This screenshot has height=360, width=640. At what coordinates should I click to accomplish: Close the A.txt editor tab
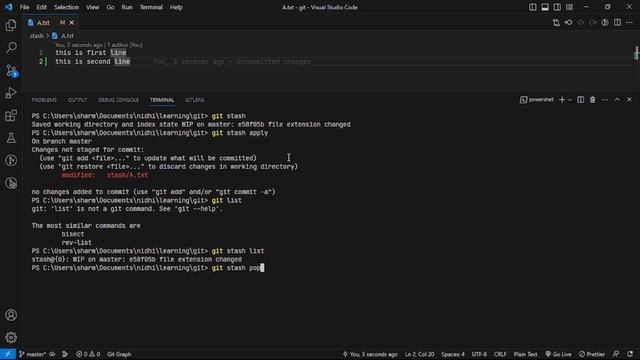pyautogui.click(x=71, y=23)
